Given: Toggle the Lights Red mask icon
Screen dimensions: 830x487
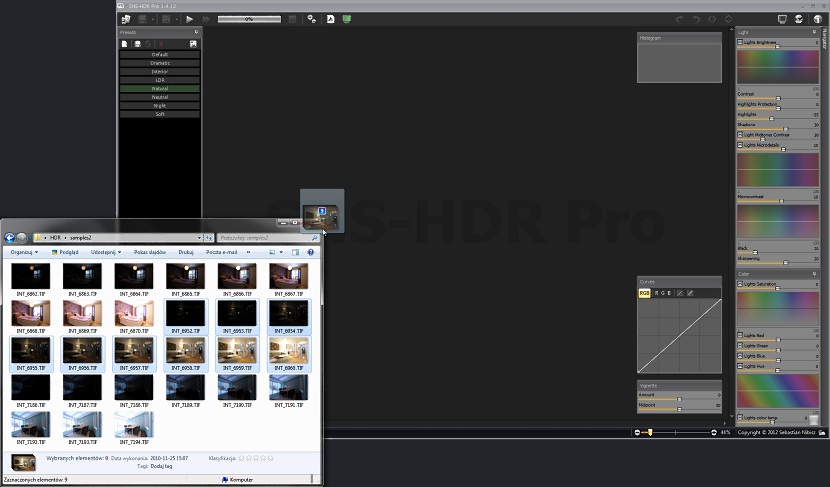Looking at the screenshot, I should [x=740, y=336].
